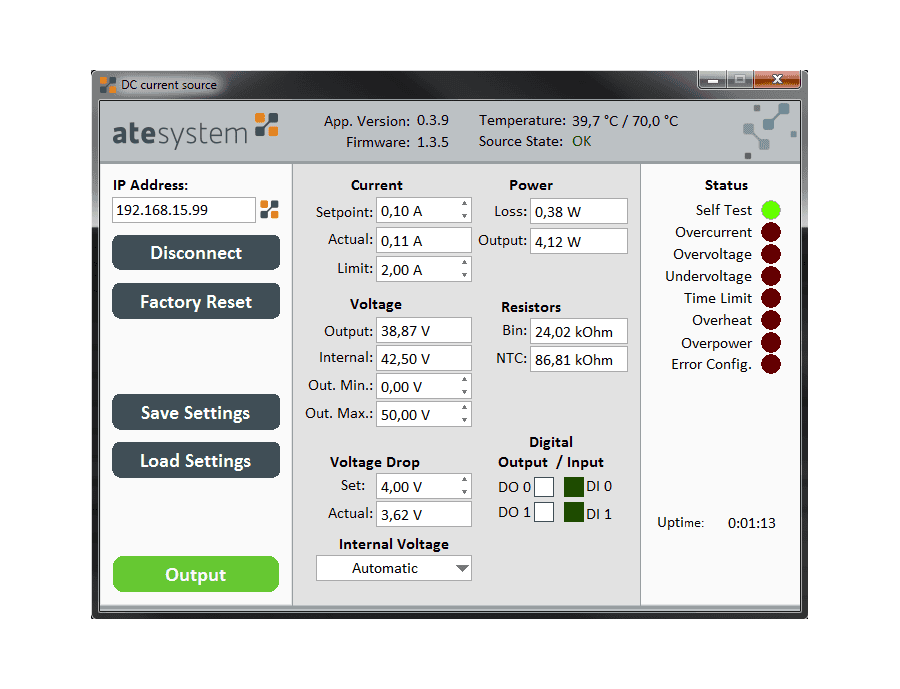Increase the Out. Min. voltage value

(x=464, y=380)
